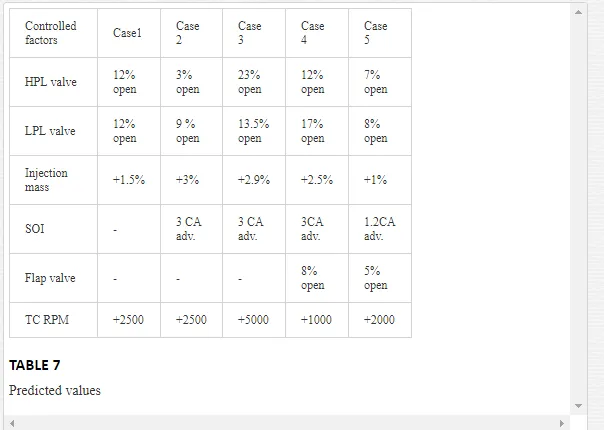Click the 1.2CA adv. SOI cell

point(380,229)
